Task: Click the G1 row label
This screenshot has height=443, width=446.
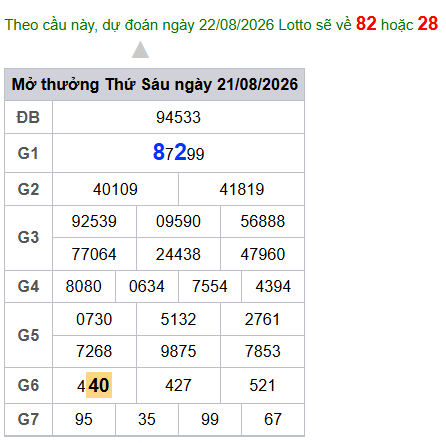Action: (x=28, y=153)
